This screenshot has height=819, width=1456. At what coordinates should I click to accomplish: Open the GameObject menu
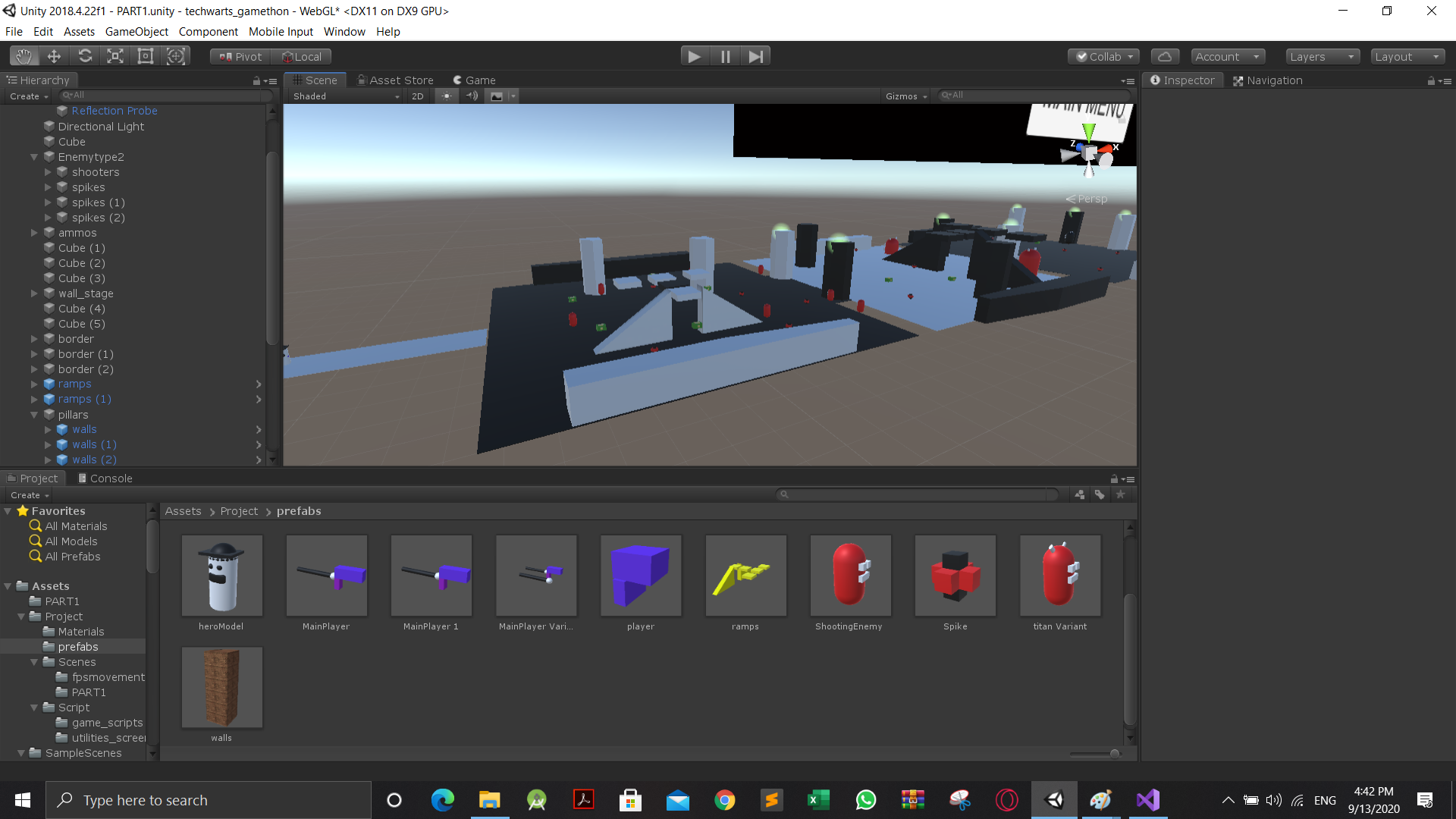(136, 32)
